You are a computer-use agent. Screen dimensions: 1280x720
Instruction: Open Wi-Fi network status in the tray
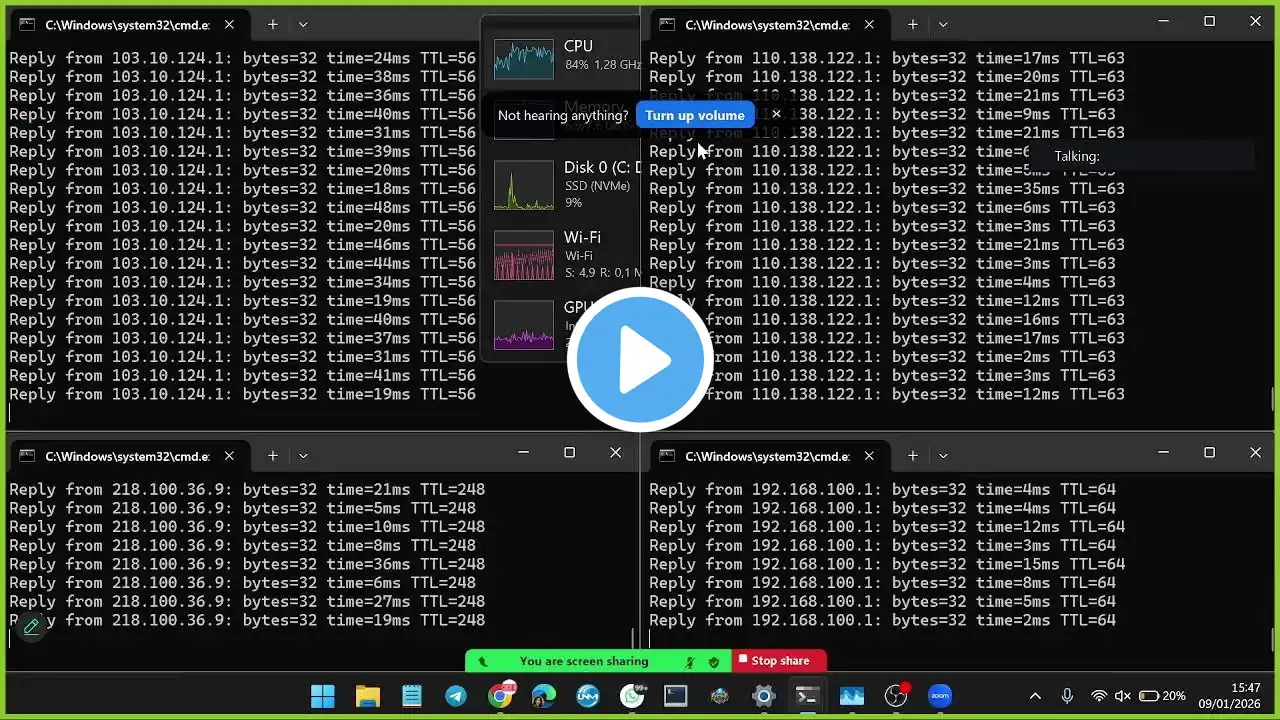point(1099,696)
